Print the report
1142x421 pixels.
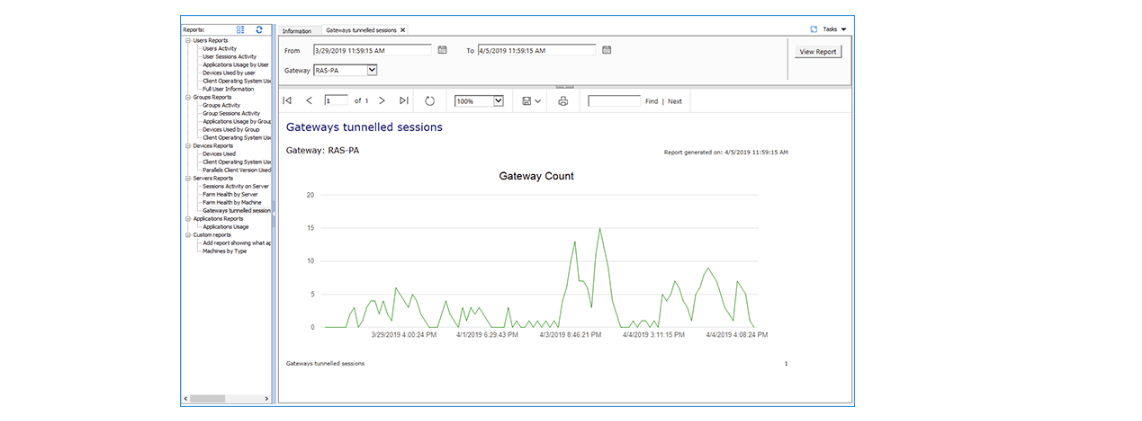[563, 101]
